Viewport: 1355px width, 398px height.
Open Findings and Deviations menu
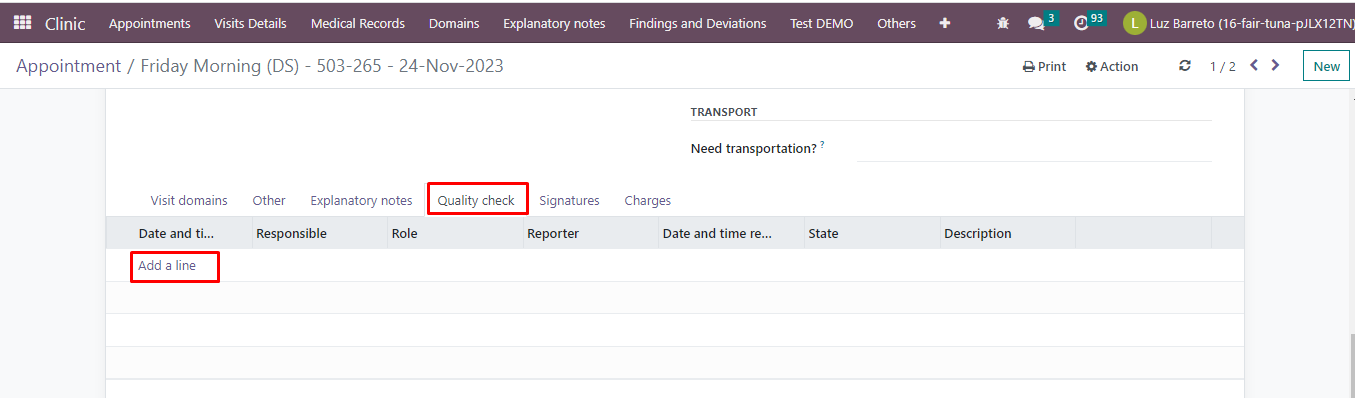(x=698, y=23)
